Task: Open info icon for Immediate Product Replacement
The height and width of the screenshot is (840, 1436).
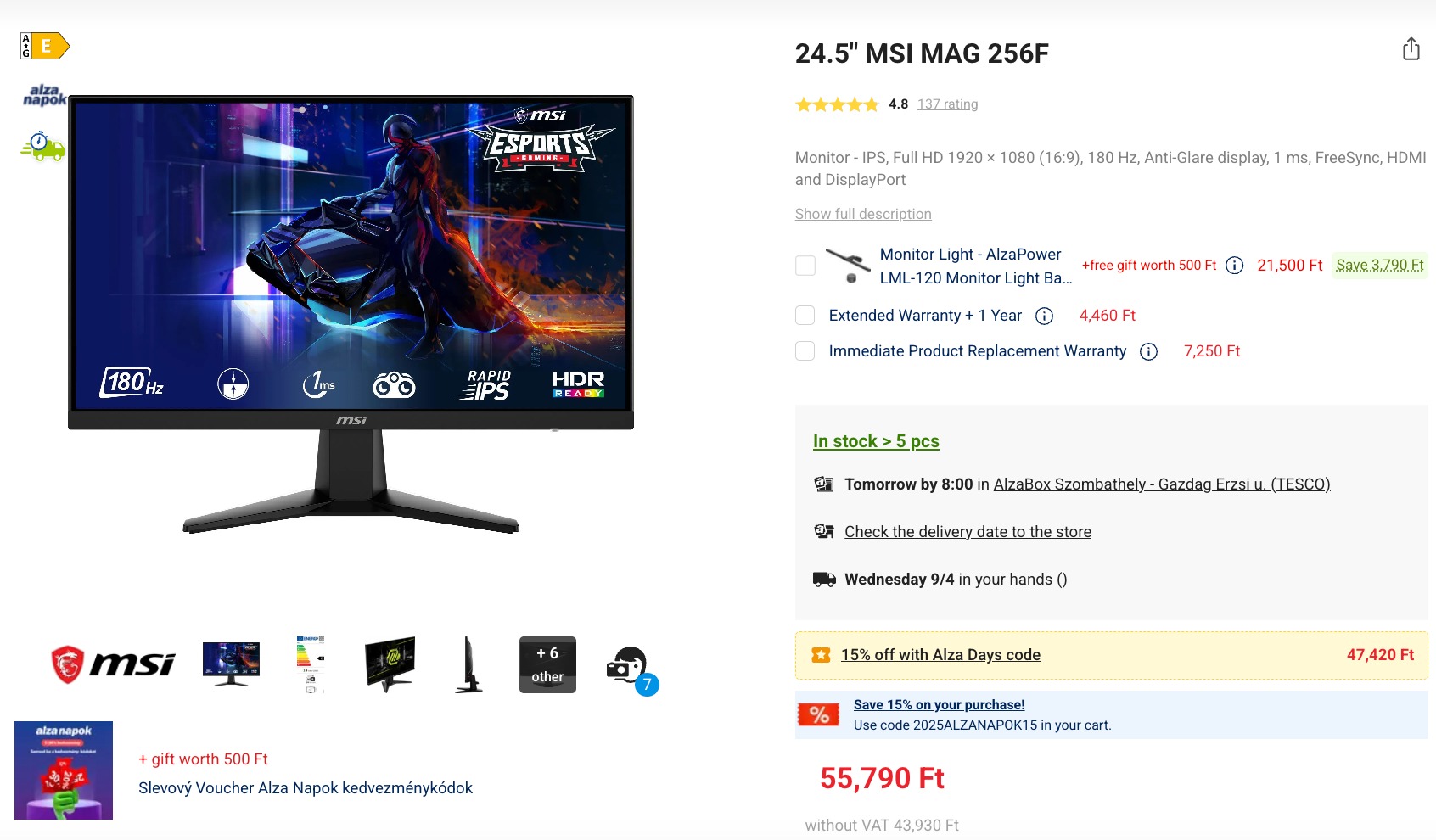Action: [x=1148, y=351]
